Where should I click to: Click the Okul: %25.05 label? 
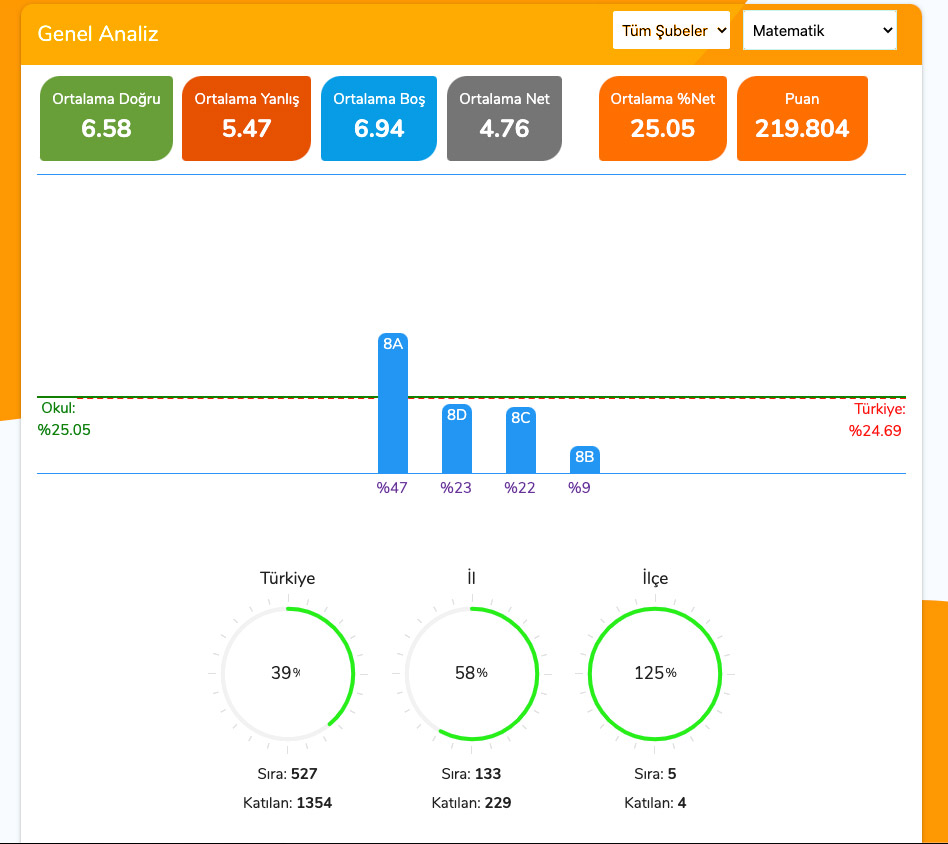[x=64, y=419]
